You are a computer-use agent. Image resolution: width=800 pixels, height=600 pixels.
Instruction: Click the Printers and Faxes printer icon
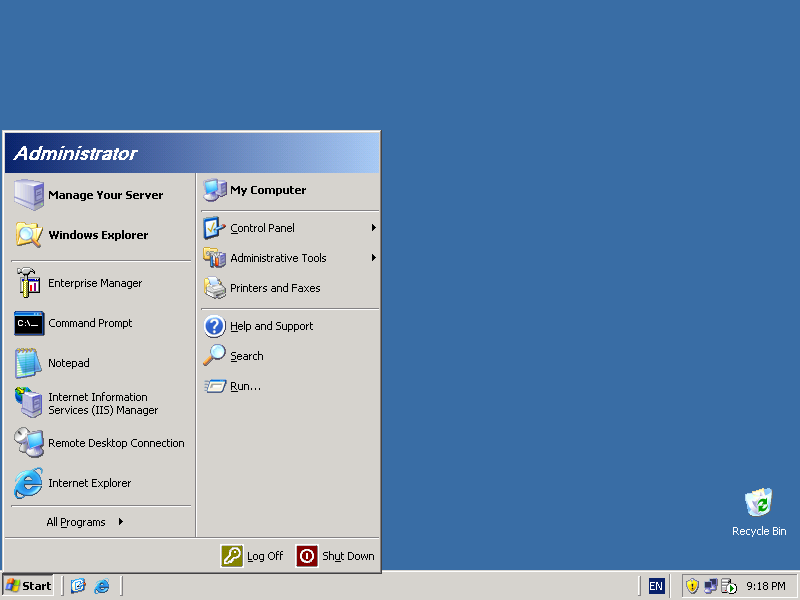pos(215,288)
